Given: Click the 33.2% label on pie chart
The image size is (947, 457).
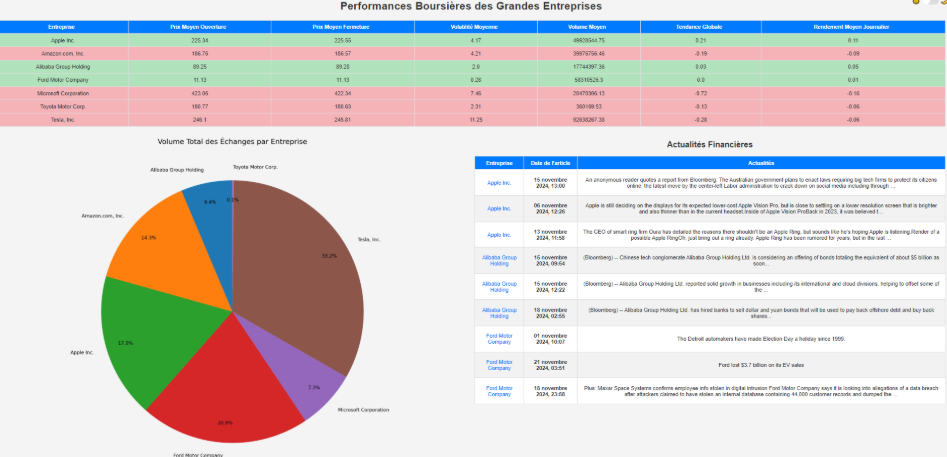Looking at the screenshot, I should (x=330, y=256).
